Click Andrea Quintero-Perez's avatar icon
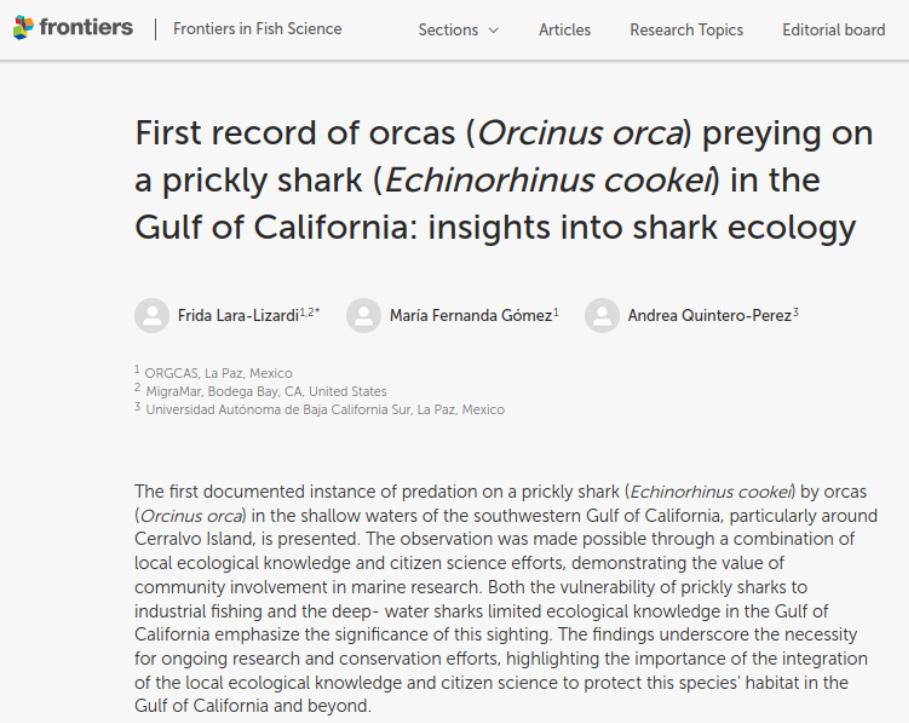Screen dimensions: 909x723 (602, 315)
